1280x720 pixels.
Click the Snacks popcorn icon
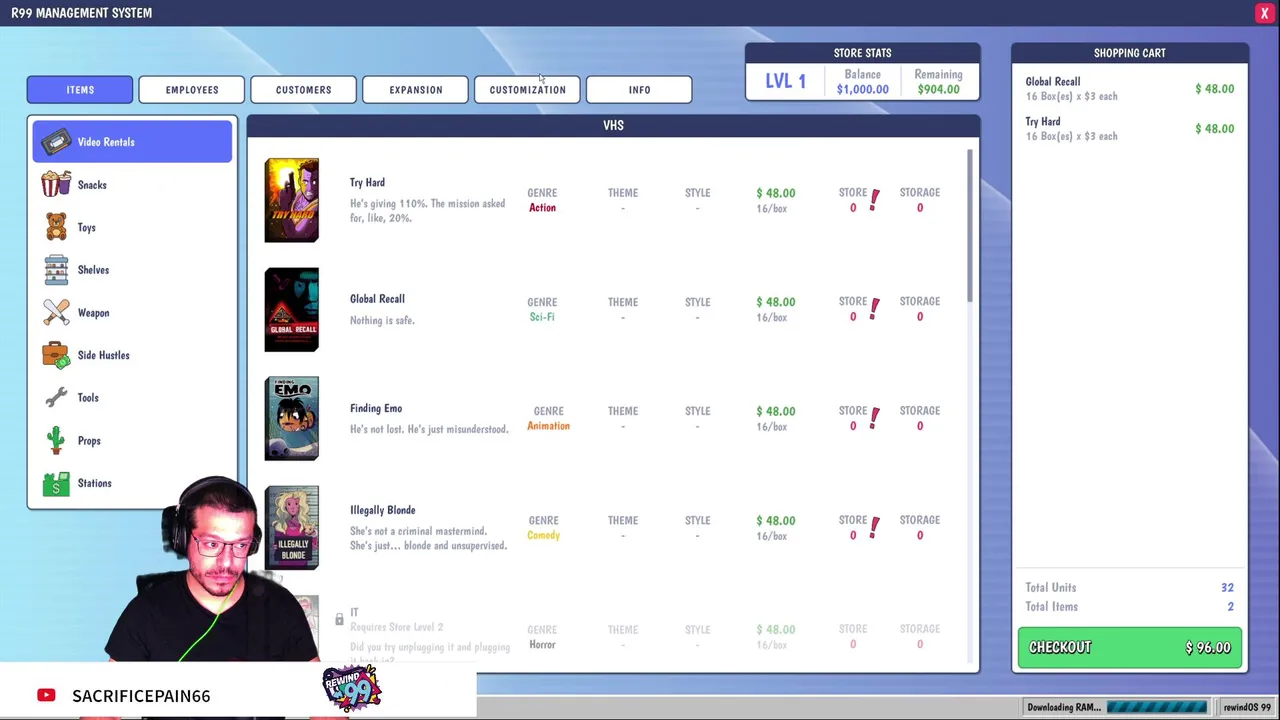tap(56, 185)
